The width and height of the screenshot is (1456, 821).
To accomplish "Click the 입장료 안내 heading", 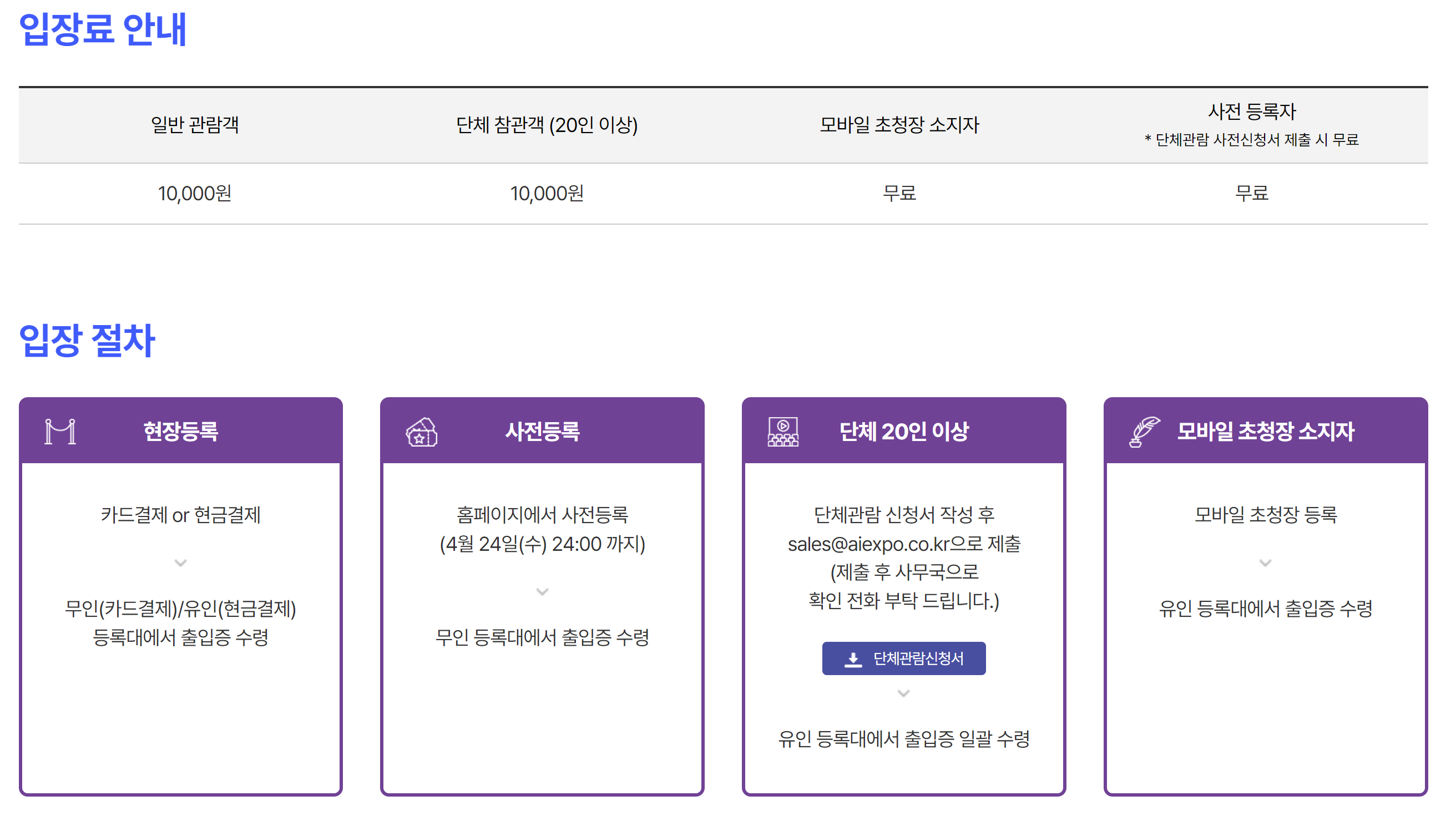I will coord(102,29).
